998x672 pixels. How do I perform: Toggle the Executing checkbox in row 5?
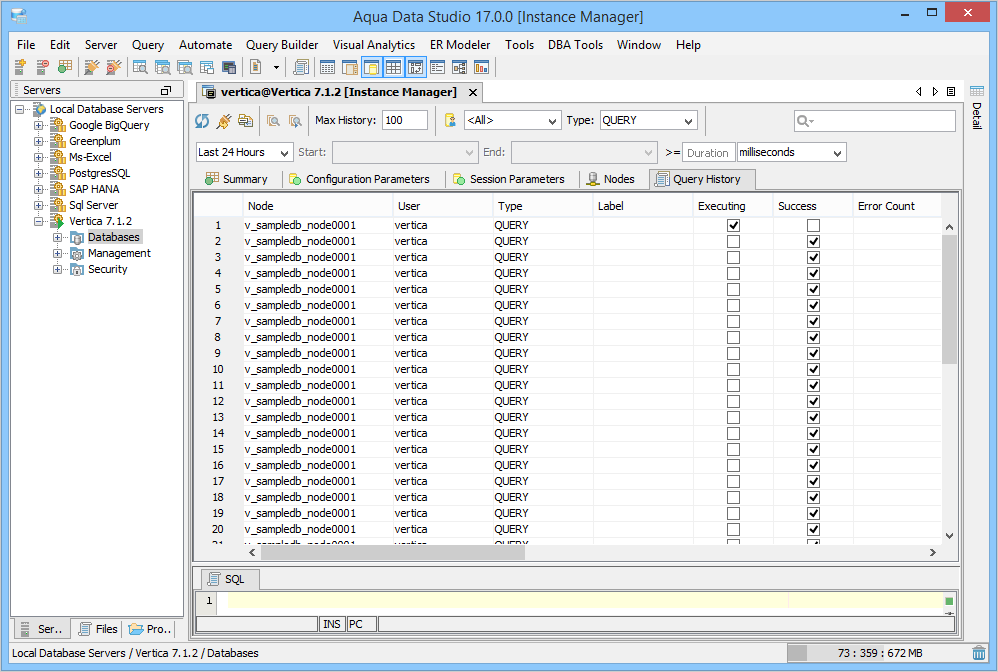(x=733, y=290)
